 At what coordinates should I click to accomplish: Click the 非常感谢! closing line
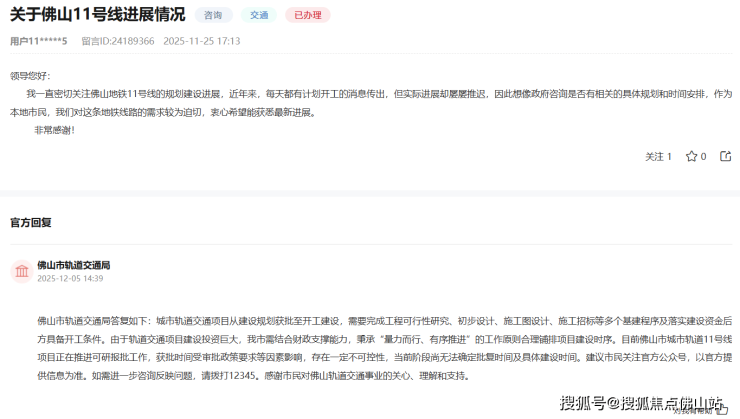[54, 130]
